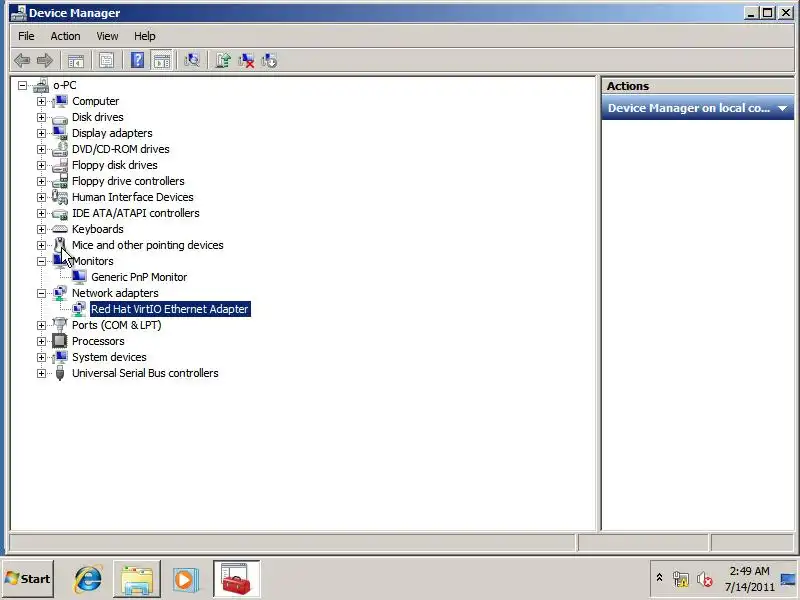
Task: Click the Show desktop tray icon
Action: pyautogui.click(x=789, y=579)
